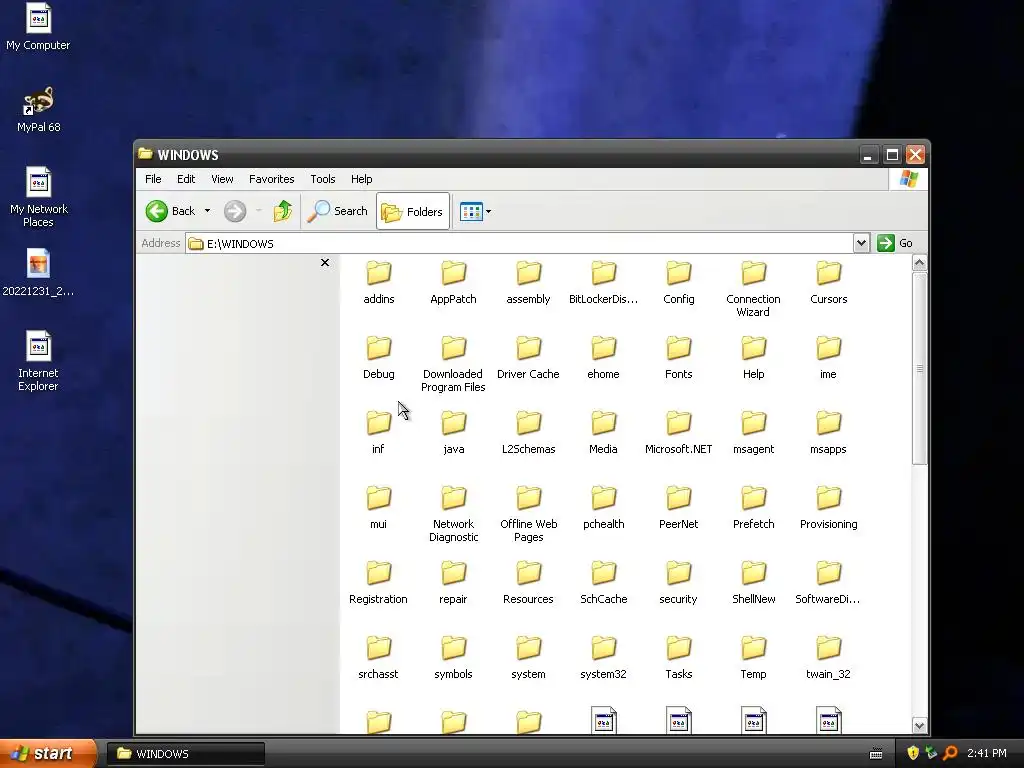This screenshot has height=768, width=1024.
Task: Select the system32 folder
Action: click(603, 658)
